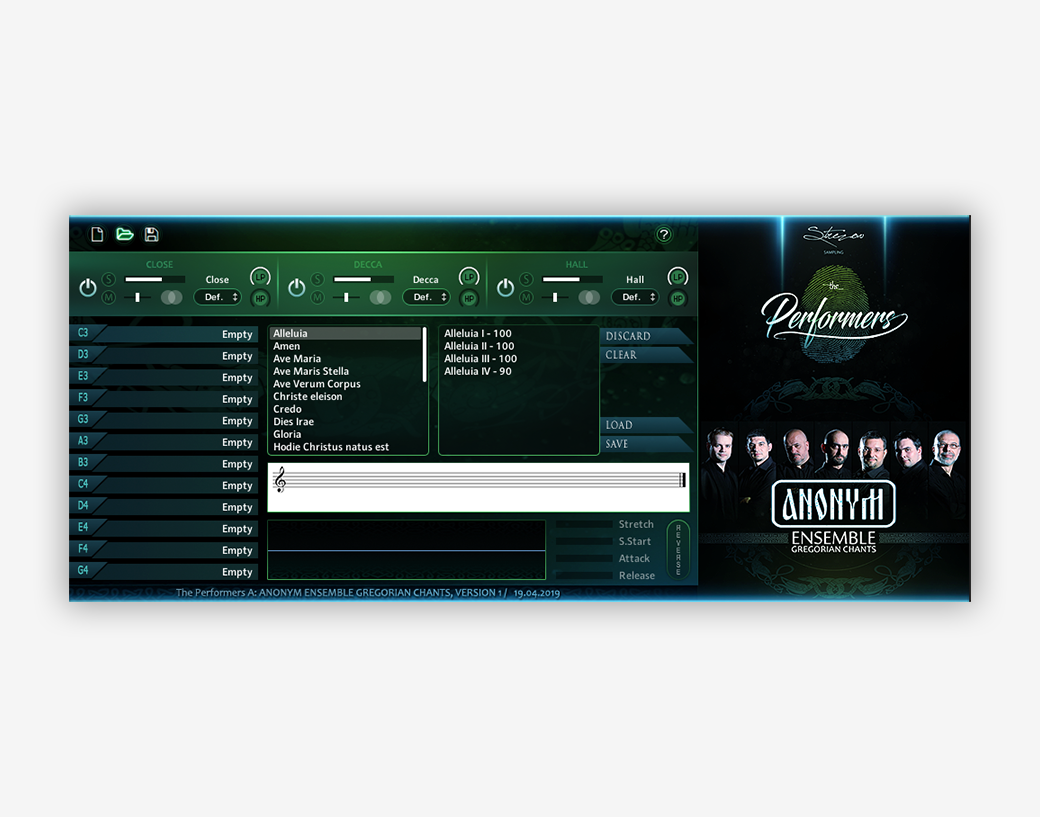Select the B3 key slot
This screenshot has width=1040, height=817.
164,463
